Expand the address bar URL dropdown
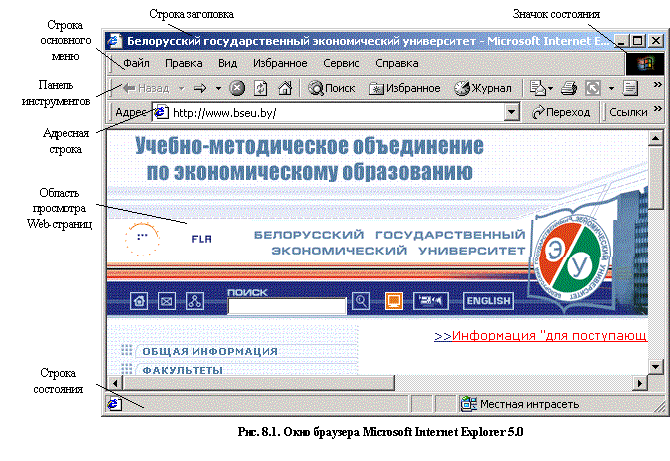 (x=511, y=112)
